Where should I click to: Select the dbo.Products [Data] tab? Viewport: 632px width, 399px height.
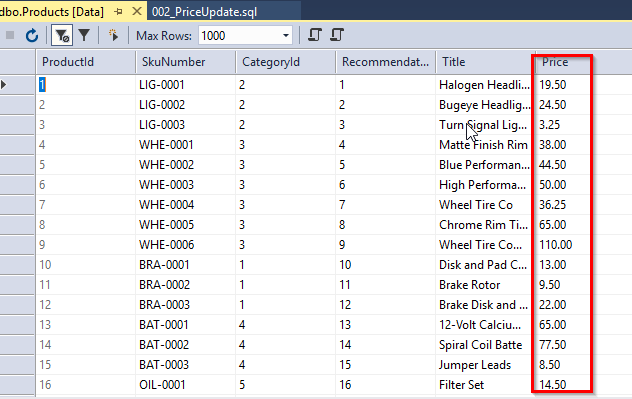pos(52,12)
